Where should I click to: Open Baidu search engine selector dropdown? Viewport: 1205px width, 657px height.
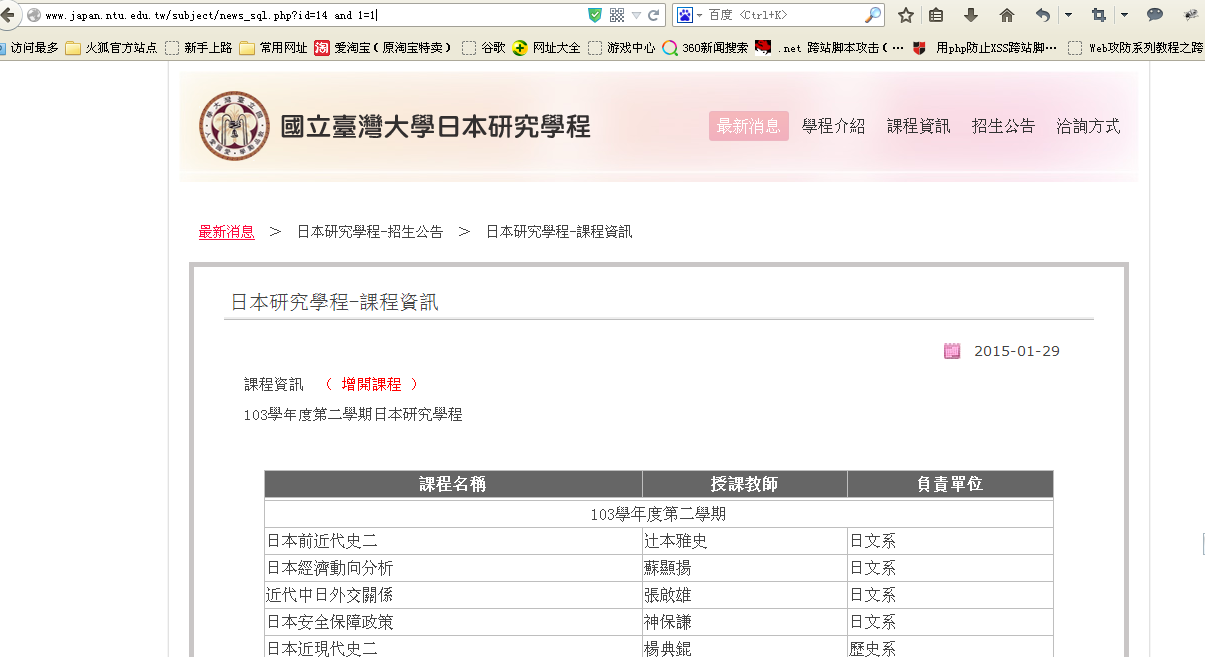690,15
